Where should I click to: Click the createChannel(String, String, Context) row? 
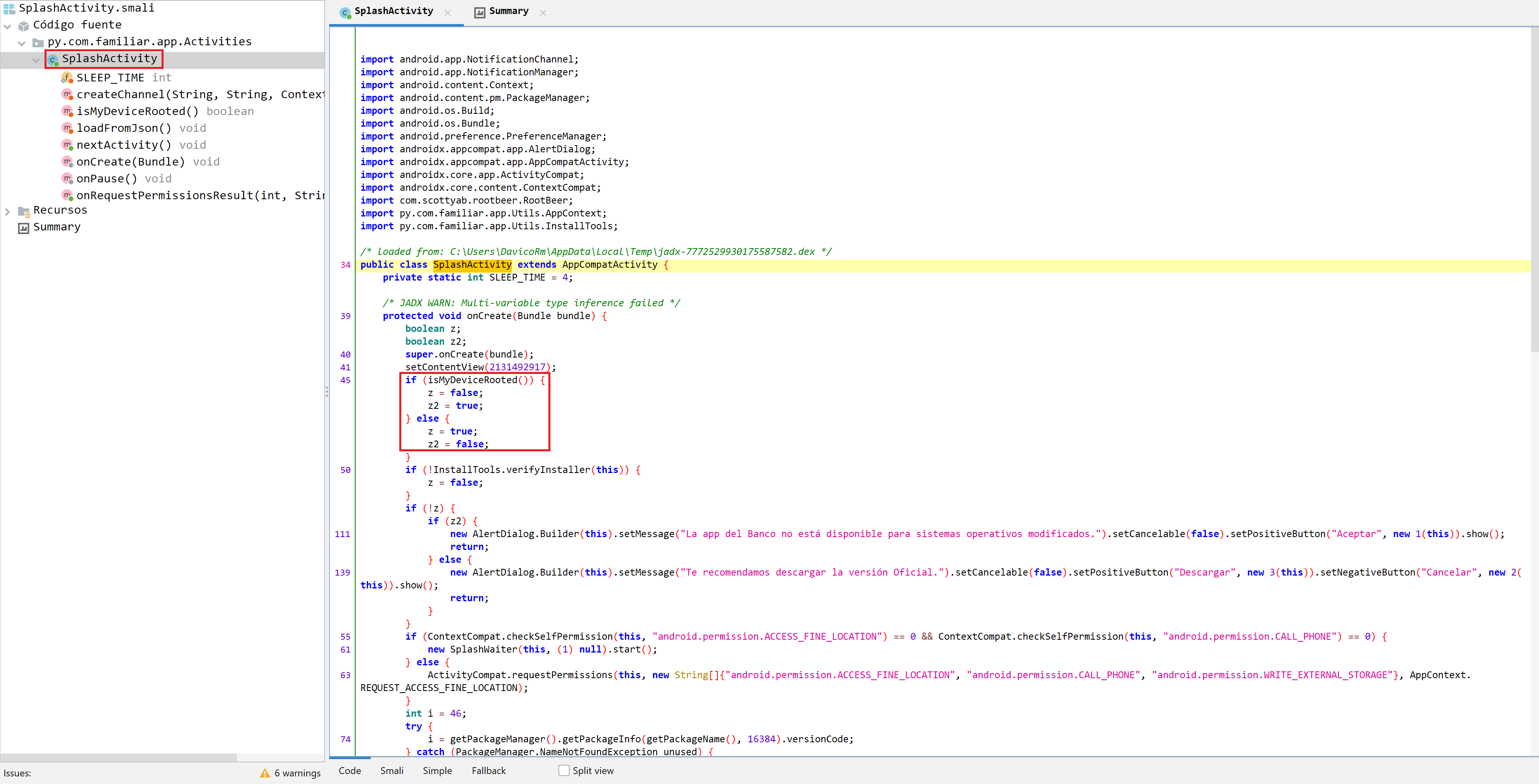point(200,95)
